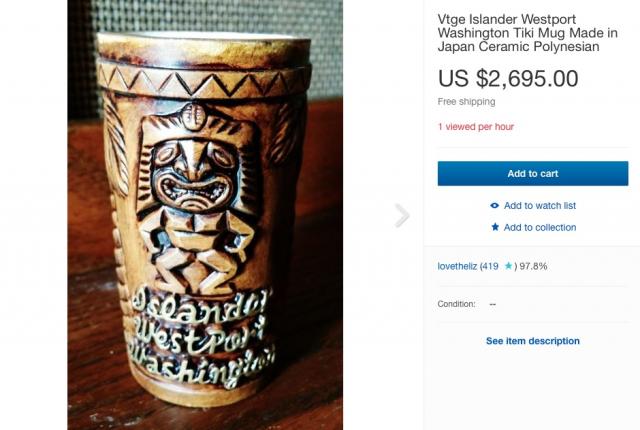Screen dimensions: 640x430
Task: Click the Vtge Islander Westport listing title
Action: coord(527,32)
